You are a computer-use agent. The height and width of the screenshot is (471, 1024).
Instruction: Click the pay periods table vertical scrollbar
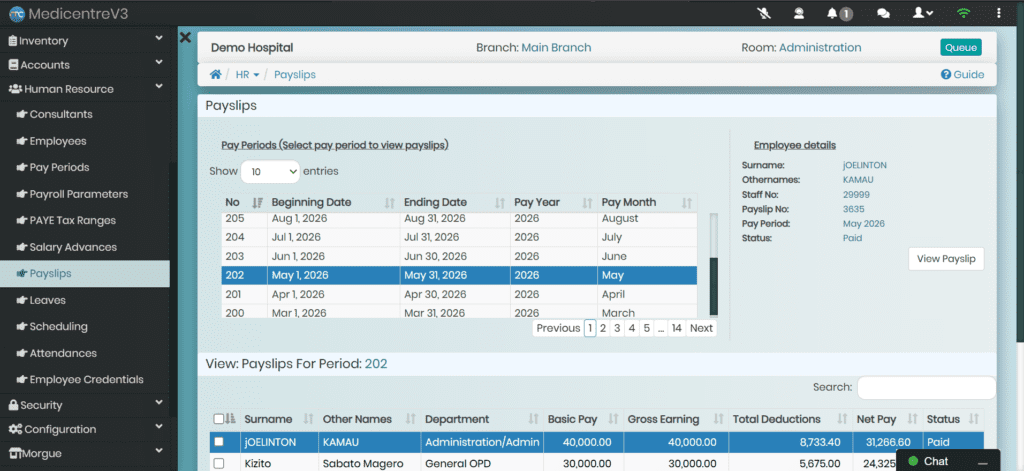pos(714,265)
